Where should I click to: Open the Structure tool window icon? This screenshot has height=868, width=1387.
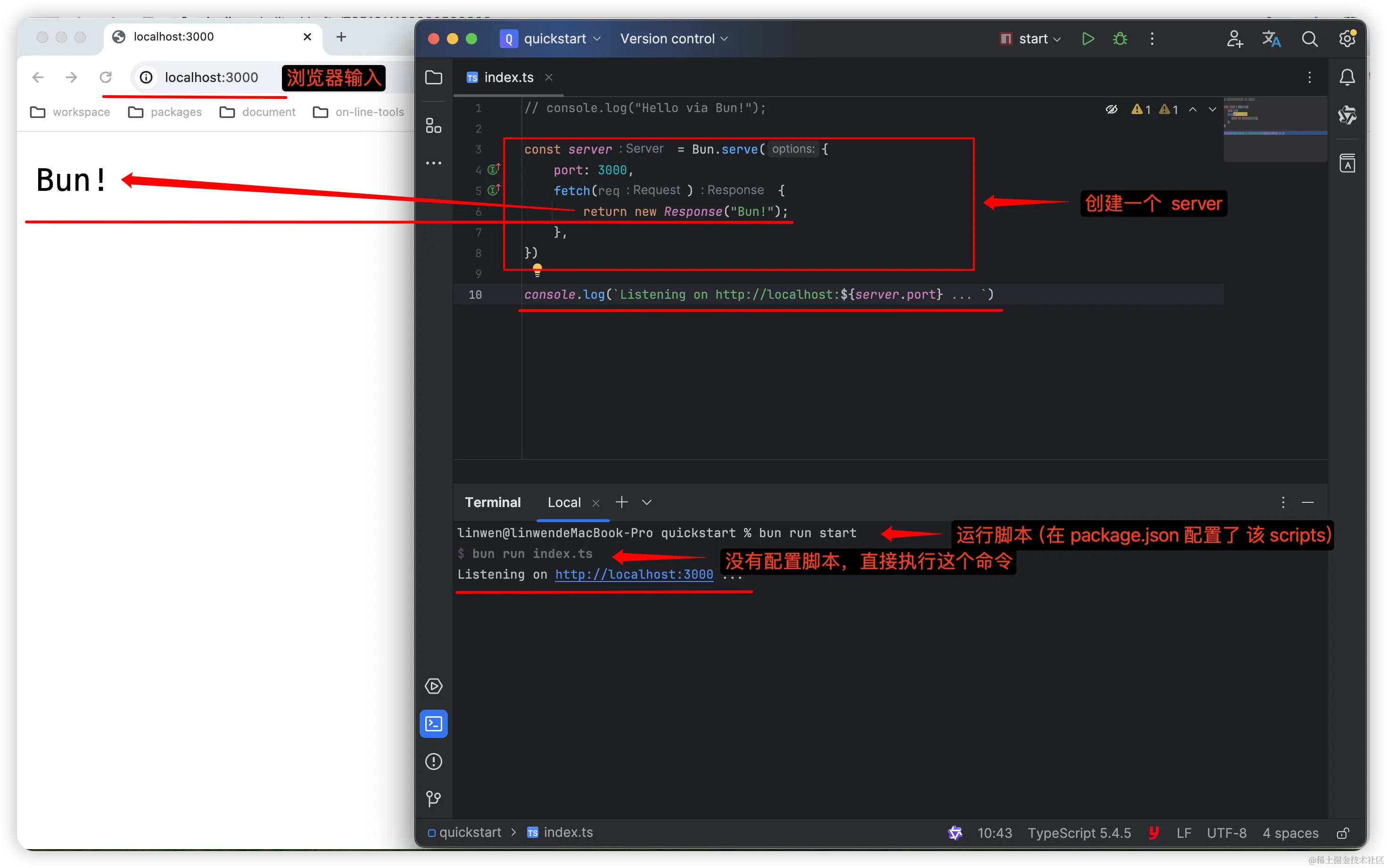[x=434, y=126]
